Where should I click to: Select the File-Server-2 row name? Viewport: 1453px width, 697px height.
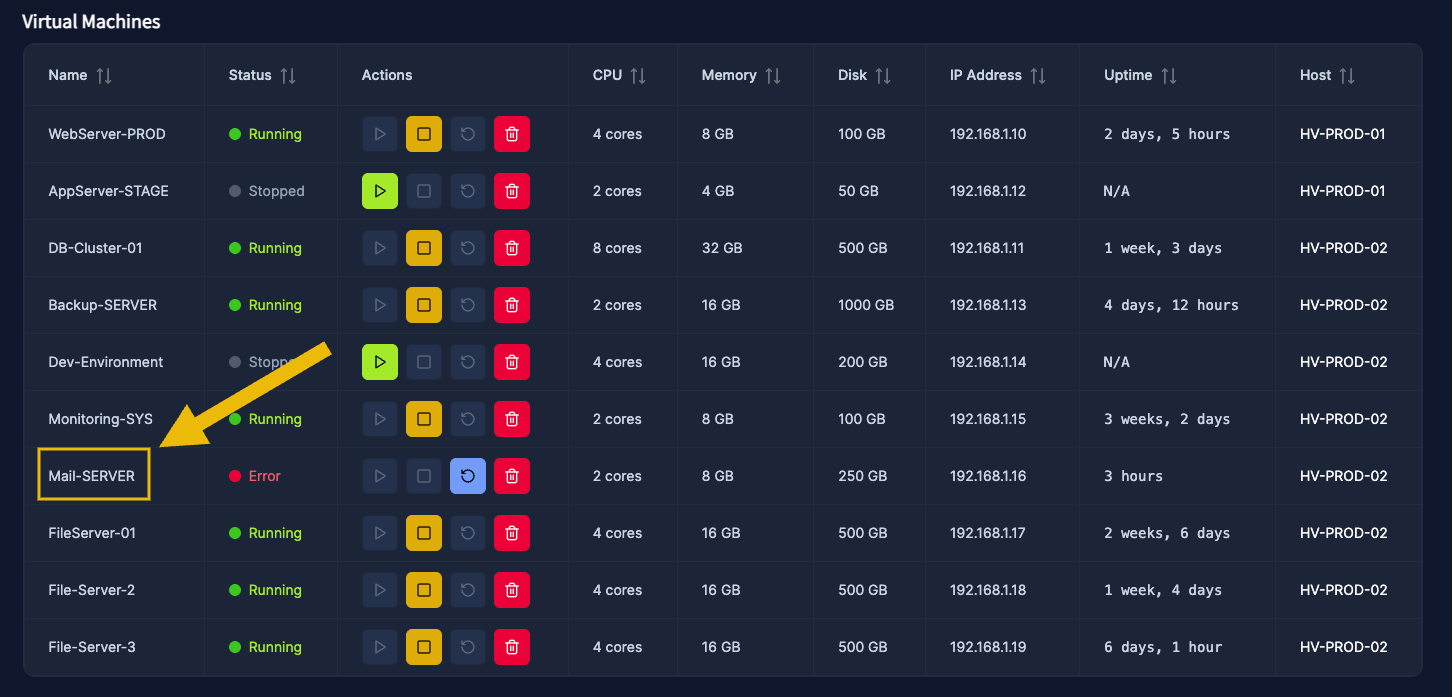point(92,590)
